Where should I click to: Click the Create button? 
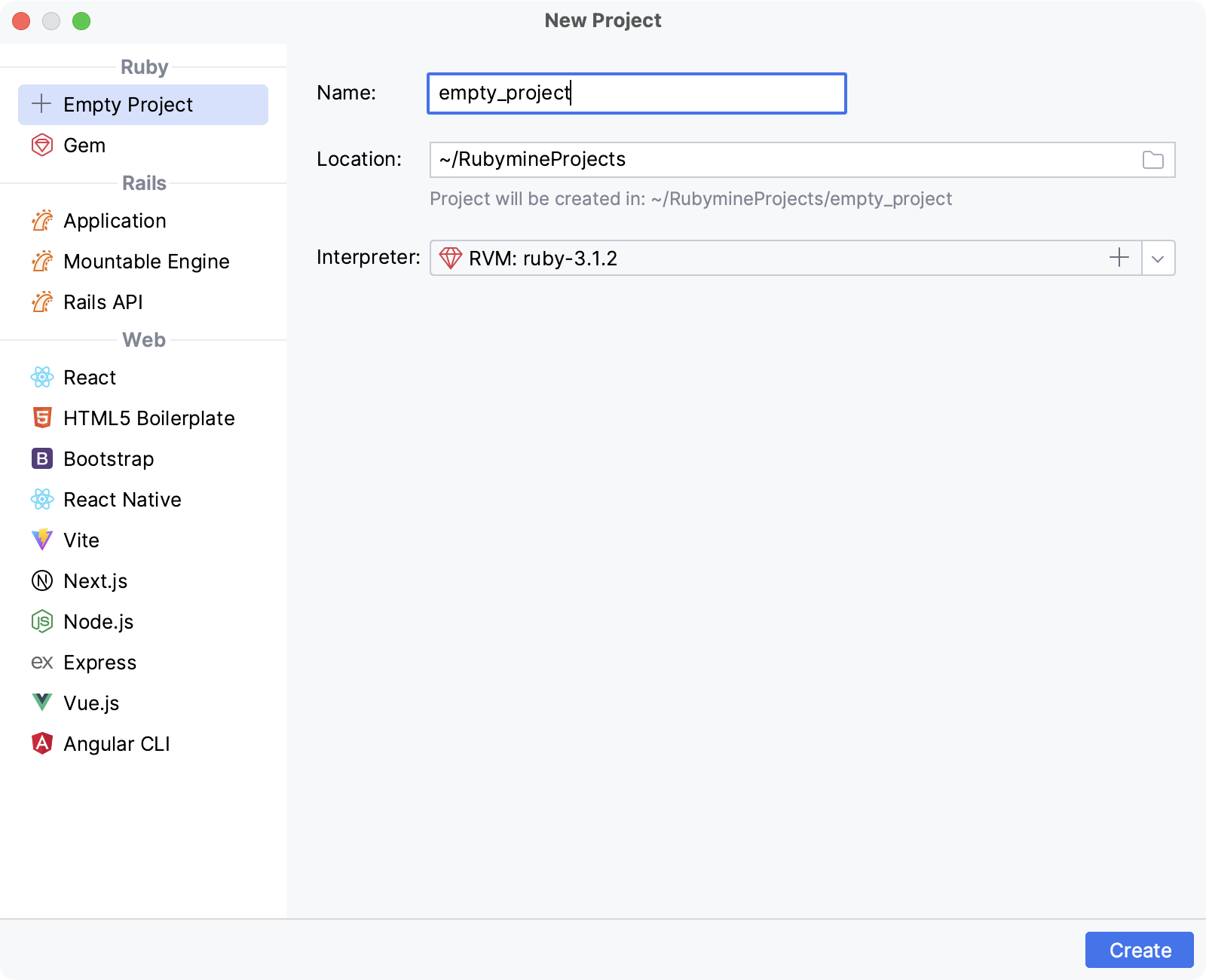click(x=1139, y=950)
